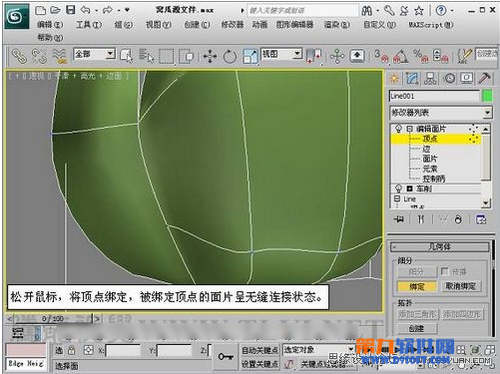Screen dimensions: 500x374
Task: Select the 控制柄 sub-object level
Action: click(434, 179)
